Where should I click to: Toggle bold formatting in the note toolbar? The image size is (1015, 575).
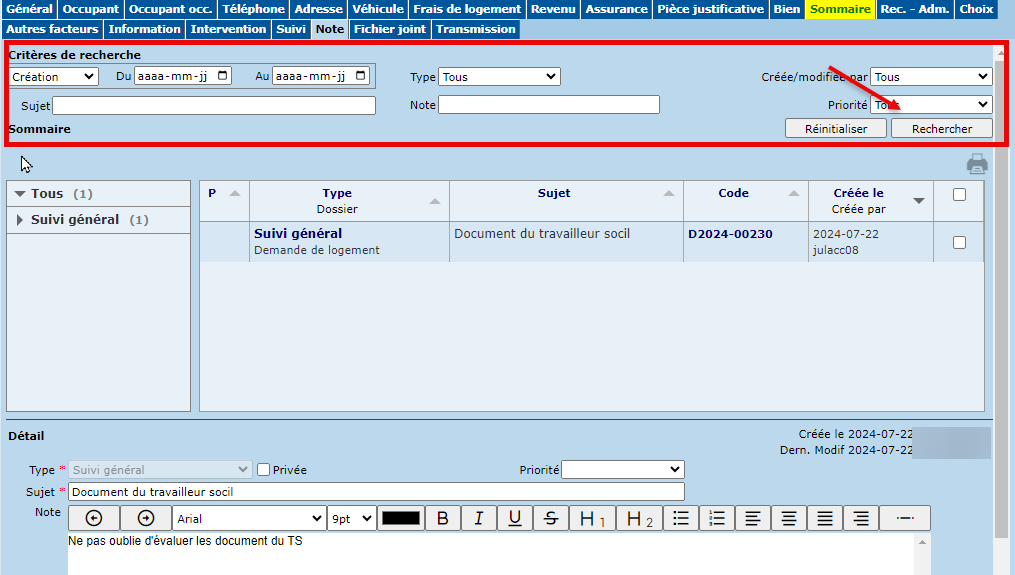tap(442, 518)
